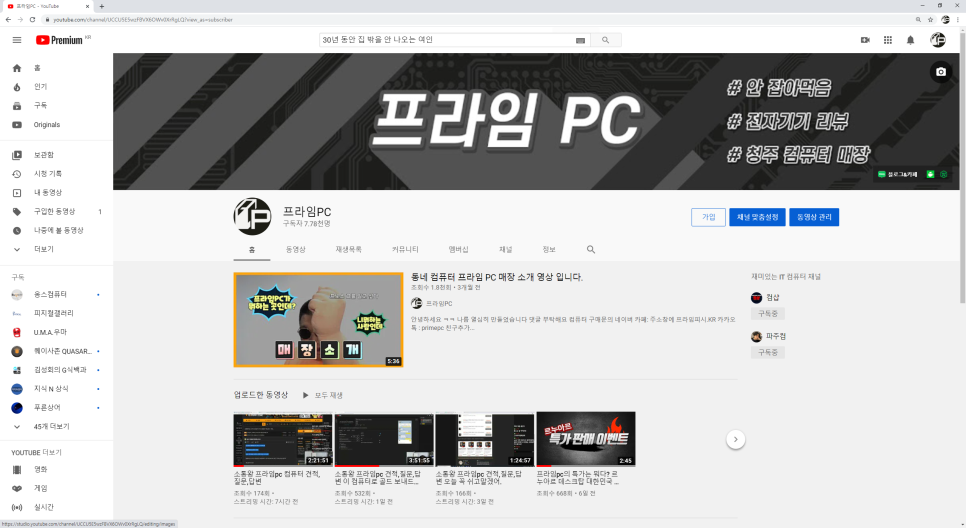Screen dimensions: 966x528
Task: Open the notifications bell
Action: [911, 40]
